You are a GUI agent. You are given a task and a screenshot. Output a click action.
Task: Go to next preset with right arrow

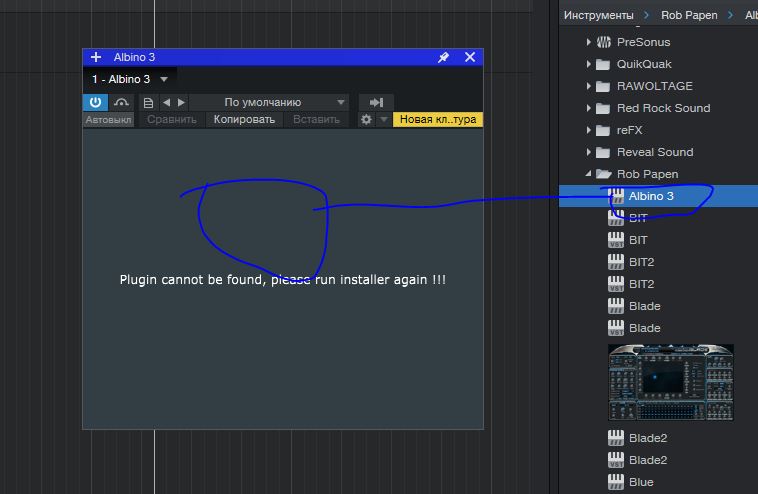pyautogui.click(x=181, y=102)
